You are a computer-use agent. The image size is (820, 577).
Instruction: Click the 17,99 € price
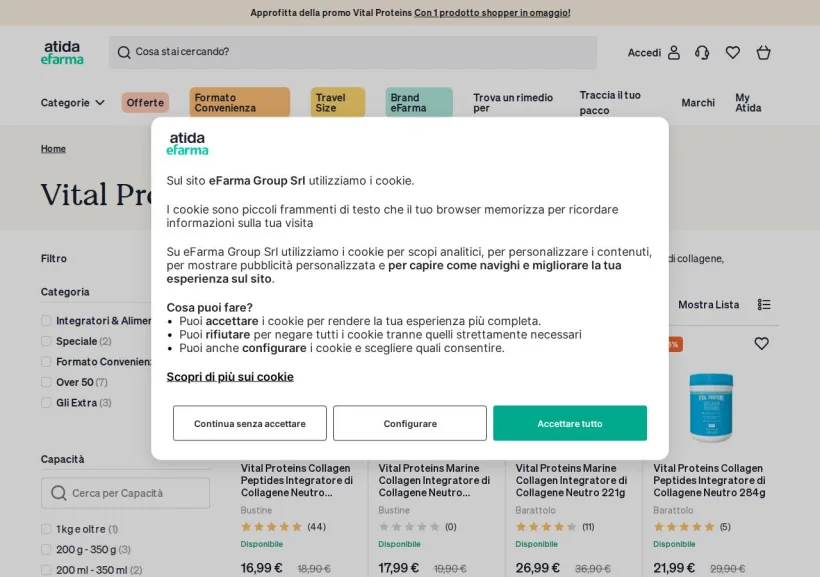[398, 568]
